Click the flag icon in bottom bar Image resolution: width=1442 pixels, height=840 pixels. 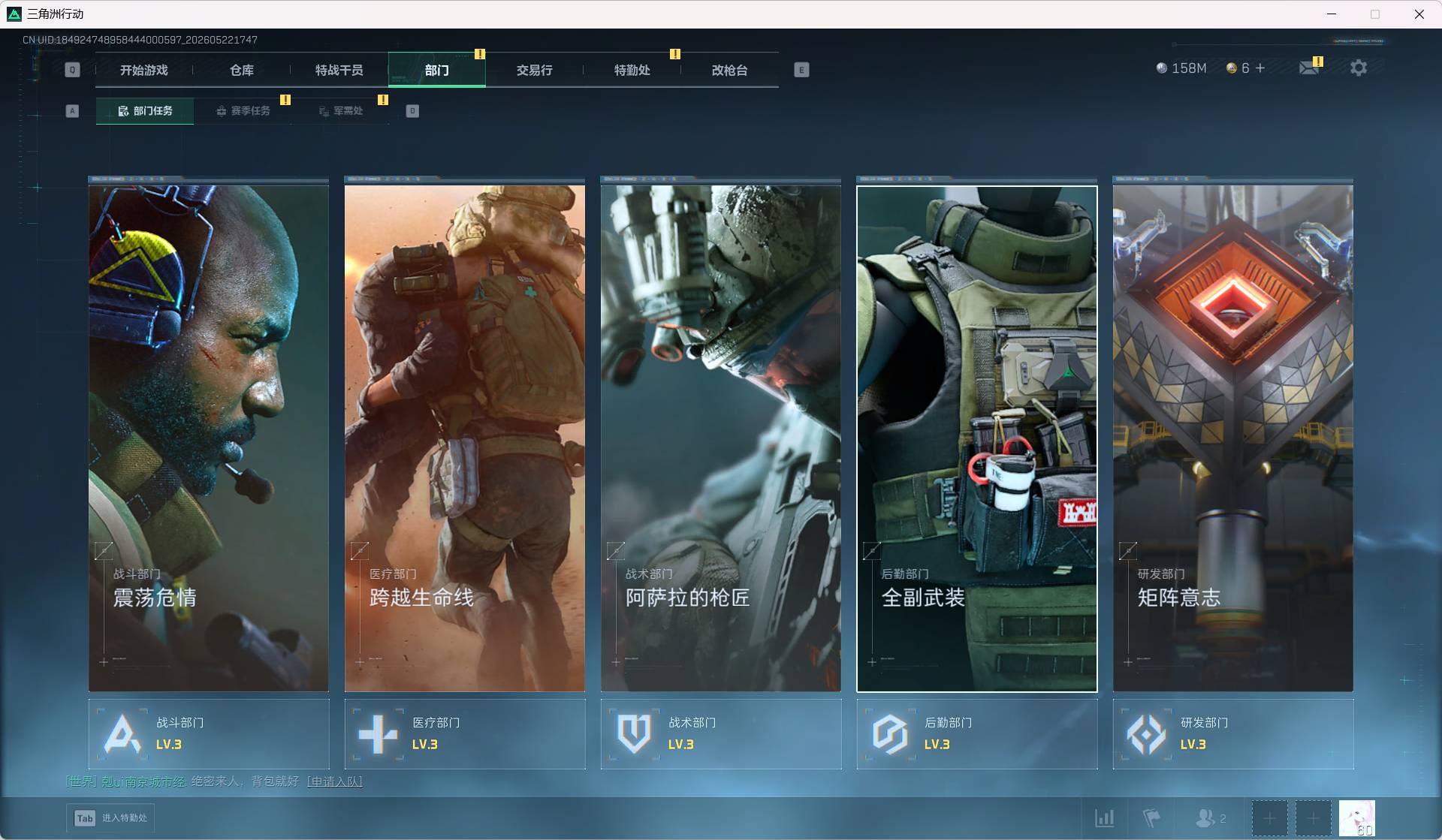pyautogui.click(x=1151, y=817)
